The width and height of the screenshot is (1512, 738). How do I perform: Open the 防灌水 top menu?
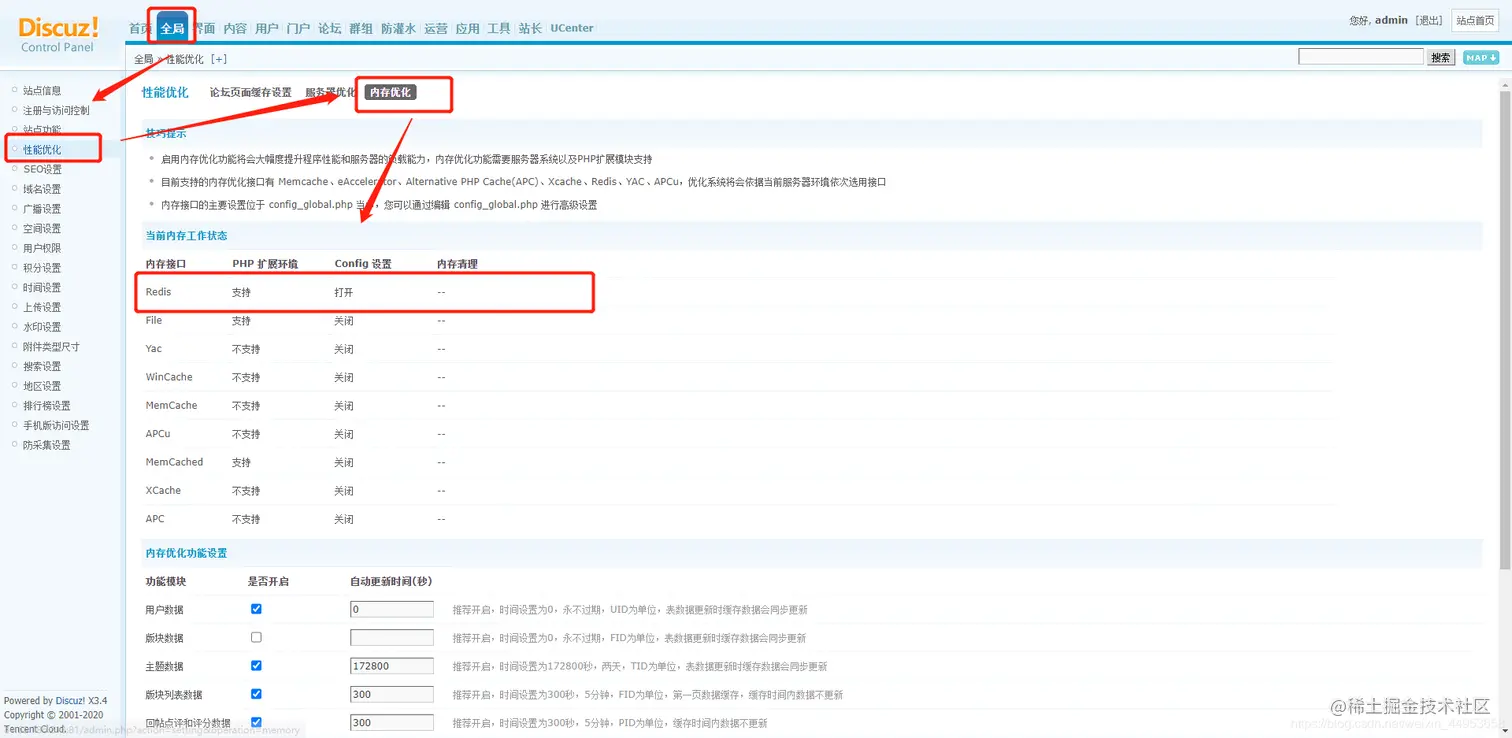pos(398,29)
